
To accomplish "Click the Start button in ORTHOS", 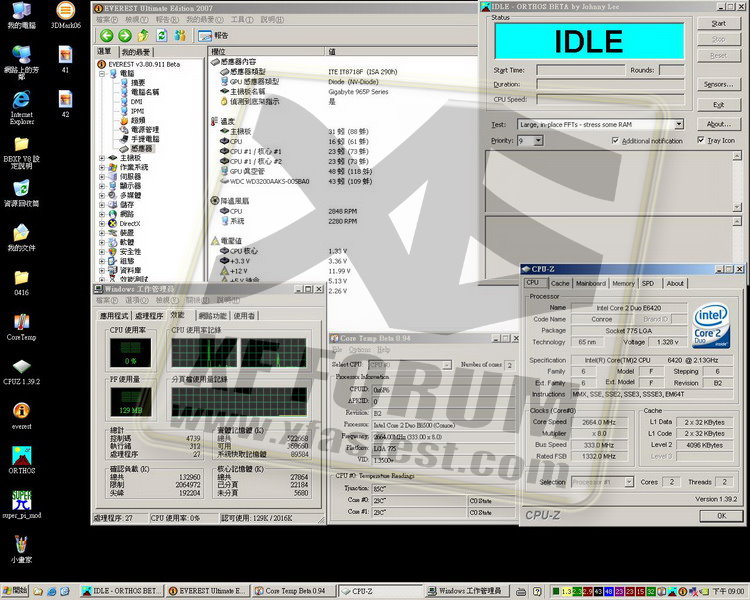I will (x=718, y=23).
